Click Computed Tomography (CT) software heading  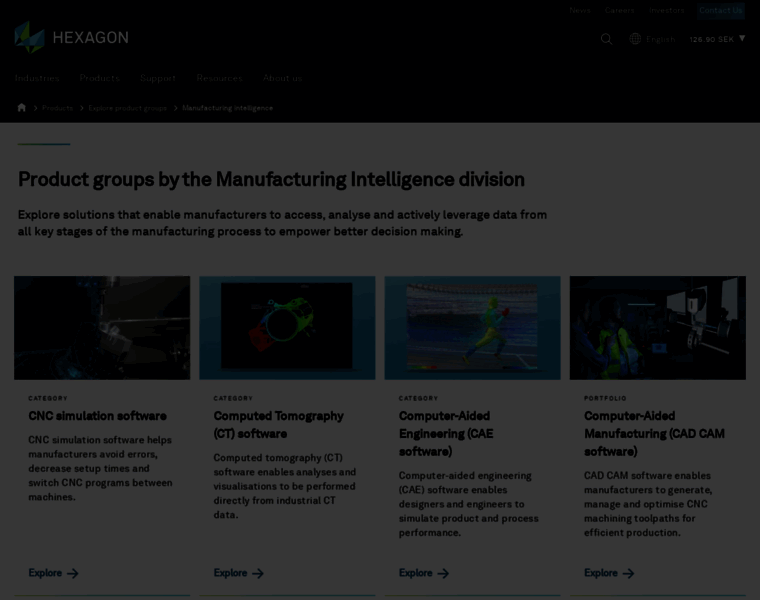279,425
